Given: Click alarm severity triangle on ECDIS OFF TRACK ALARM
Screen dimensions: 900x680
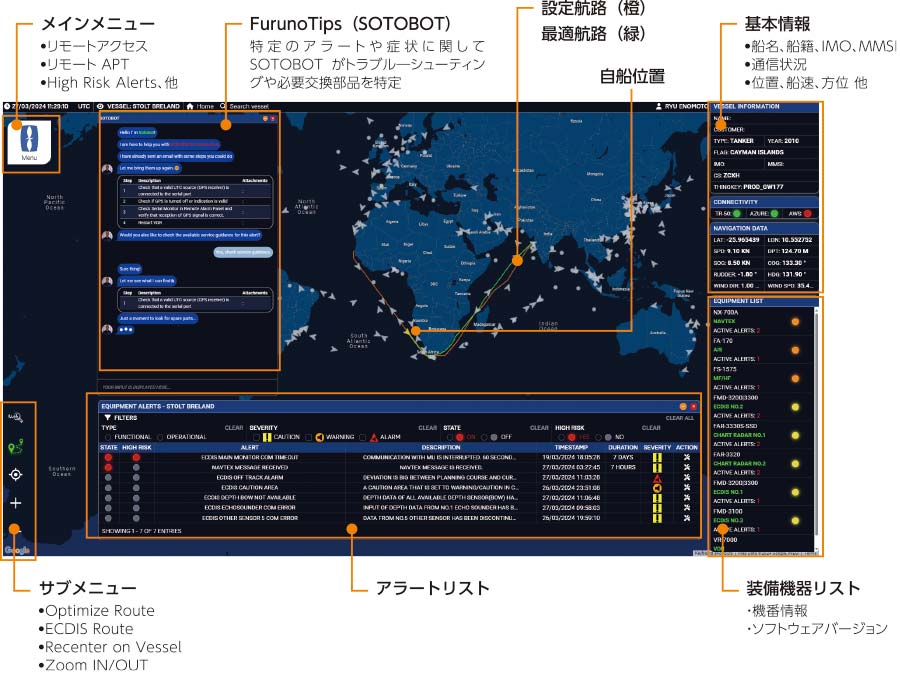Looking at the screenshot, I should click(x=657, y=477).
